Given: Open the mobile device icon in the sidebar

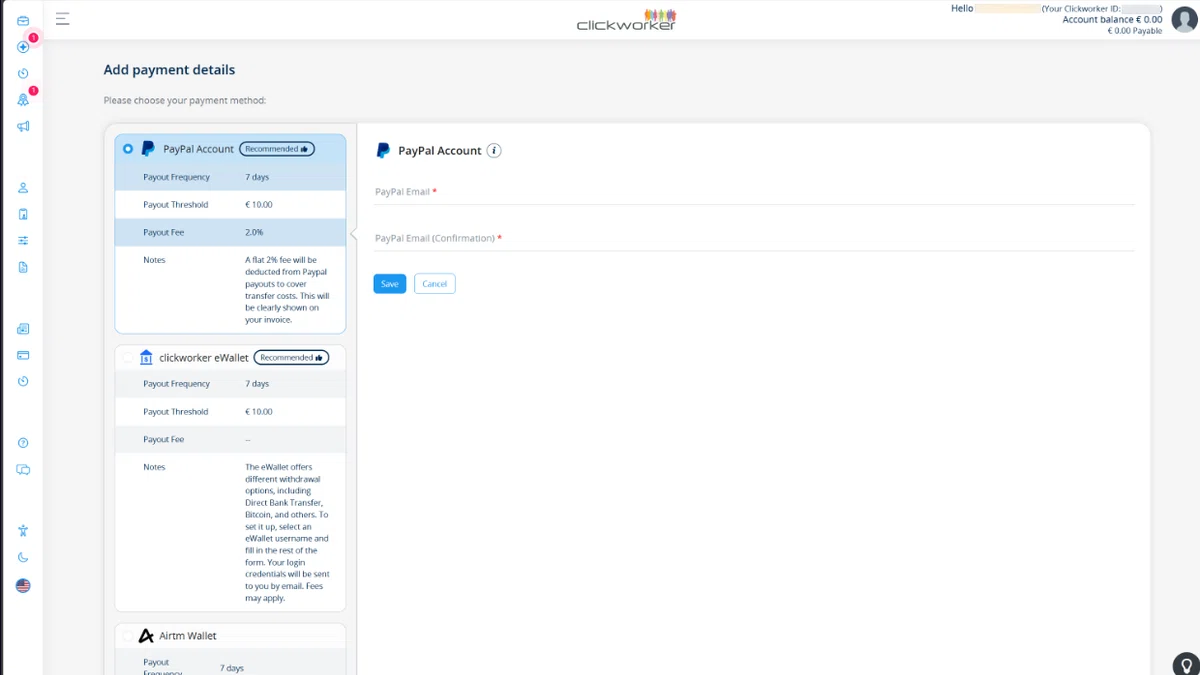Looking at the screenshot, I should point(23,214).
